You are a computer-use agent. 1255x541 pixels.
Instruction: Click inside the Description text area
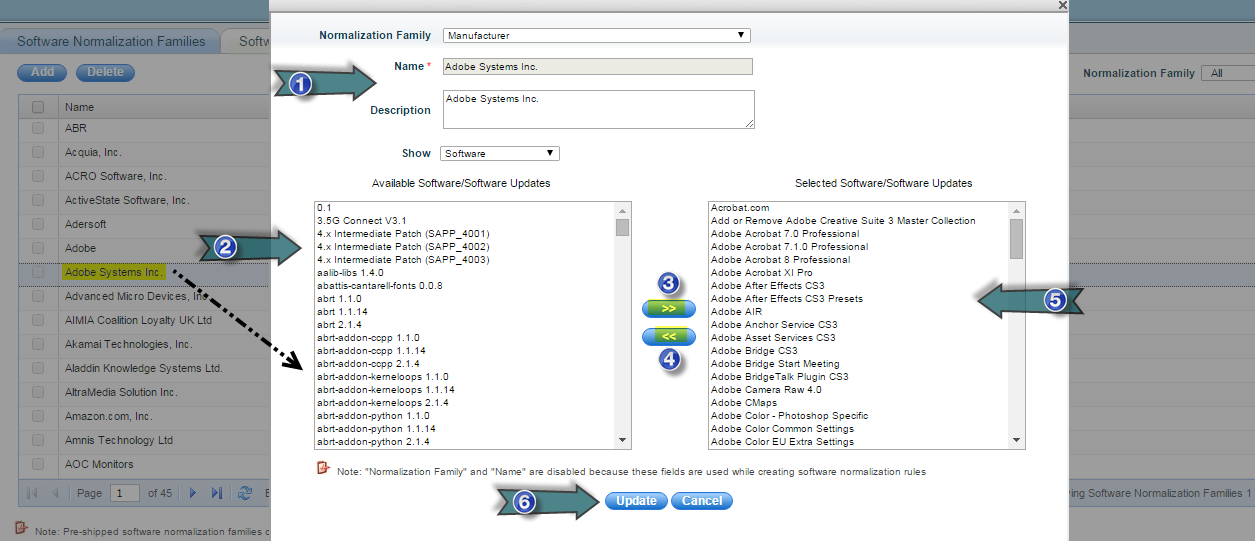(x=598, y=109)
